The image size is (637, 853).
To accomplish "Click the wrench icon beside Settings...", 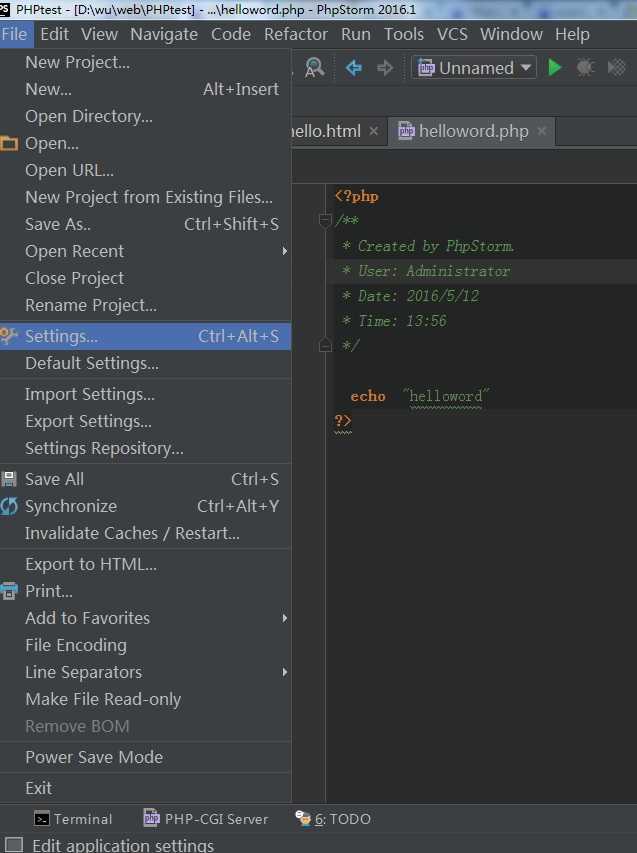I will coord(9,336).
